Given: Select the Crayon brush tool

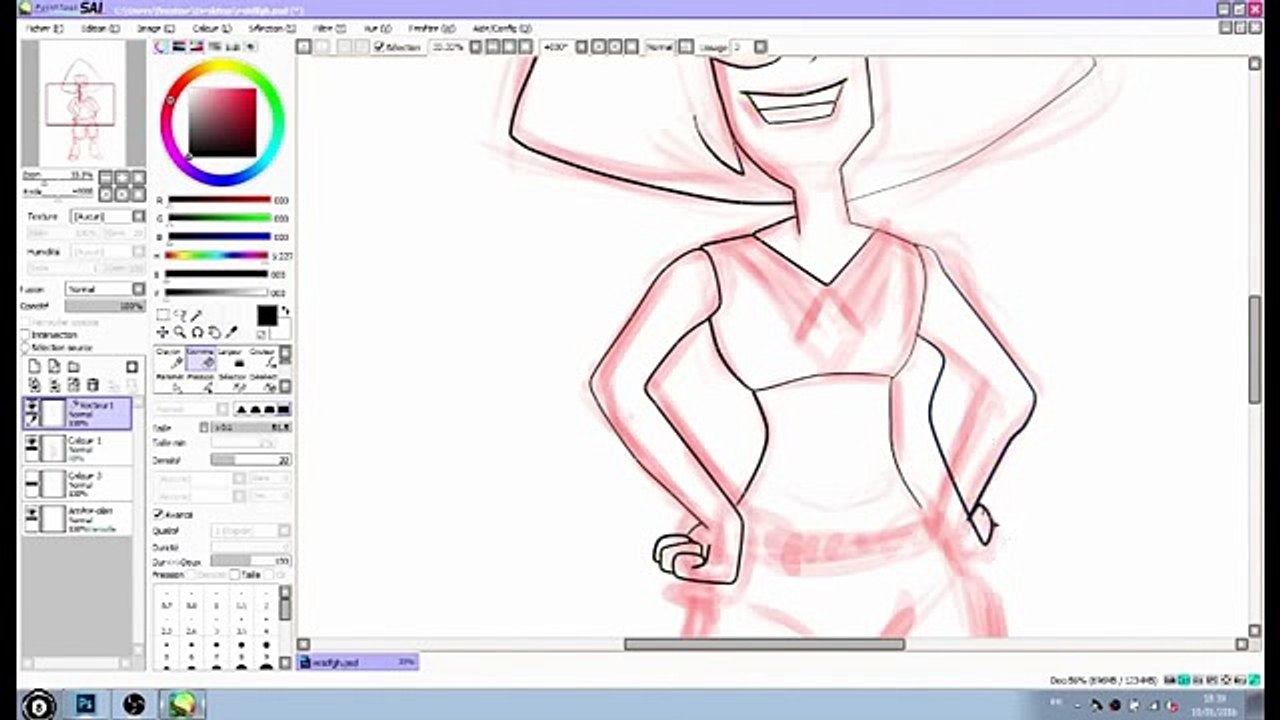Looking at the screenshot, I should click(169, 358).
